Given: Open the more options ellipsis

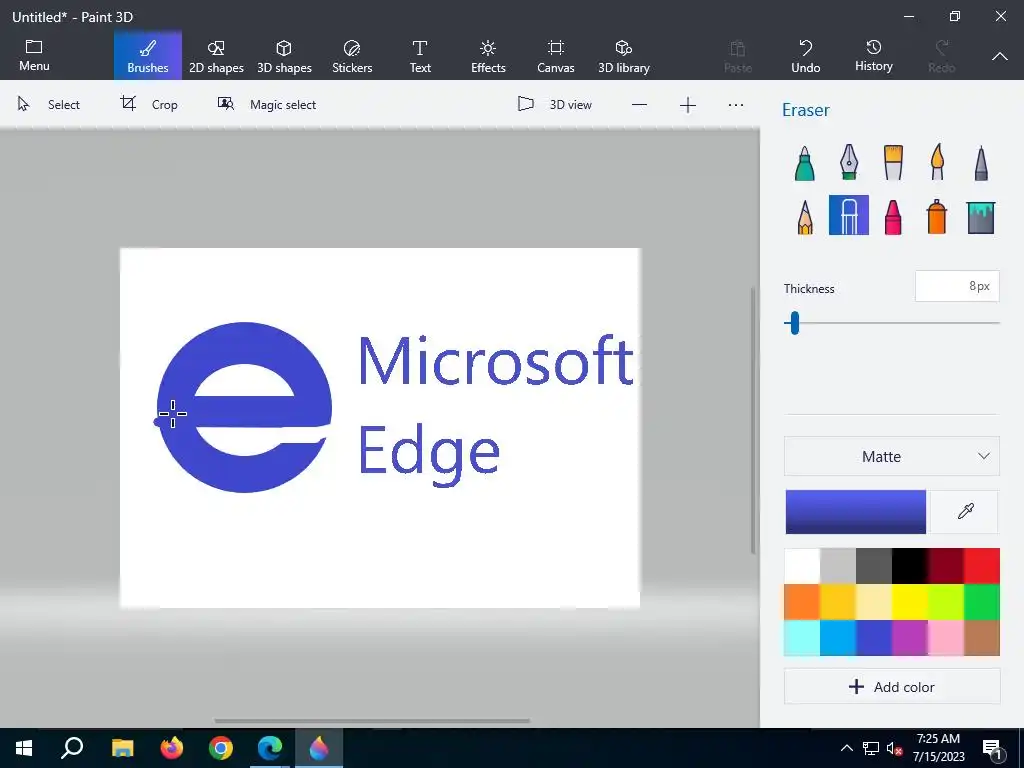Looking at the screenshot, I should tap(735, 105).
